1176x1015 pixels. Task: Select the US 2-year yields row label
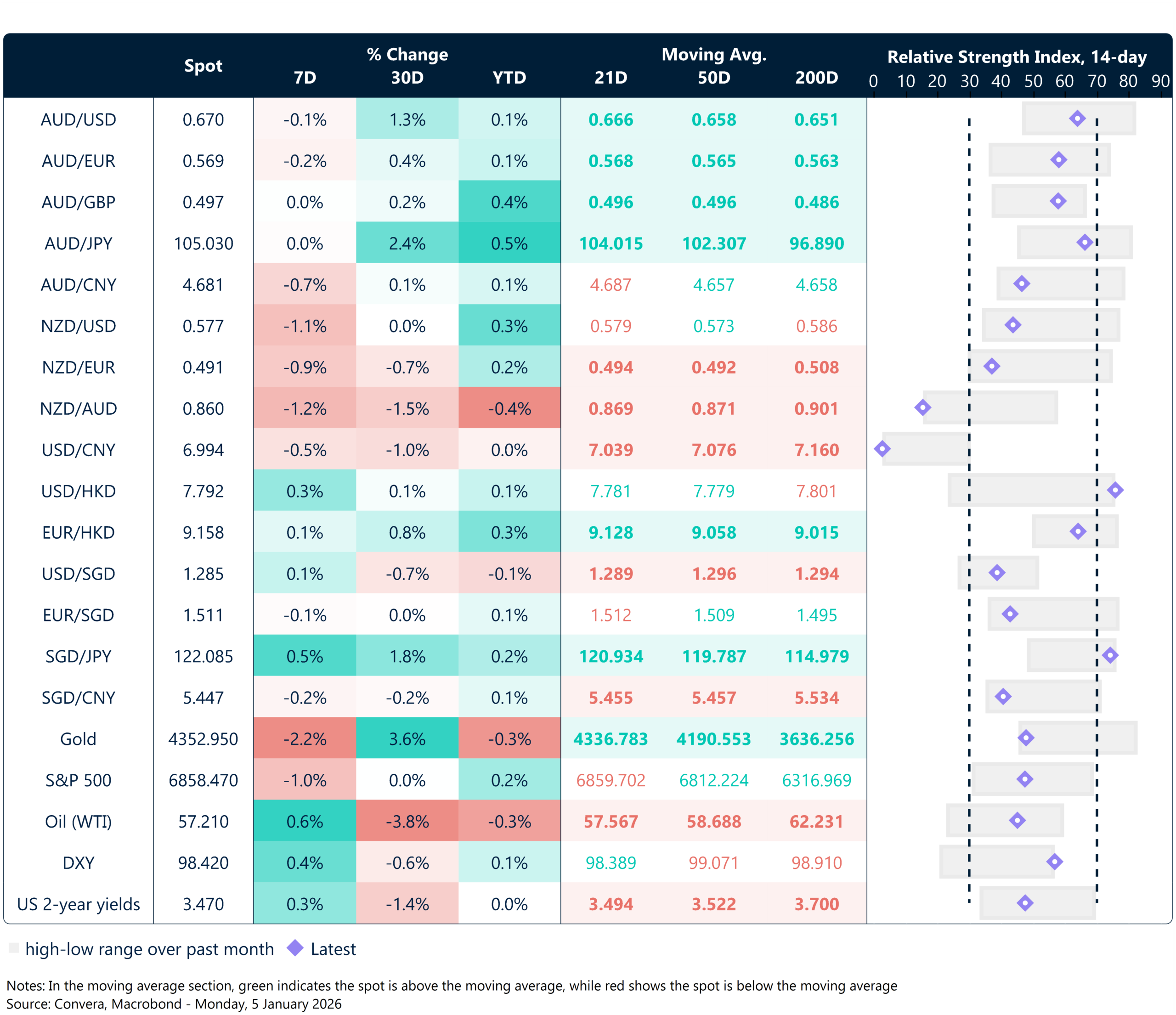pyautogui.click(x=79, y=904)
